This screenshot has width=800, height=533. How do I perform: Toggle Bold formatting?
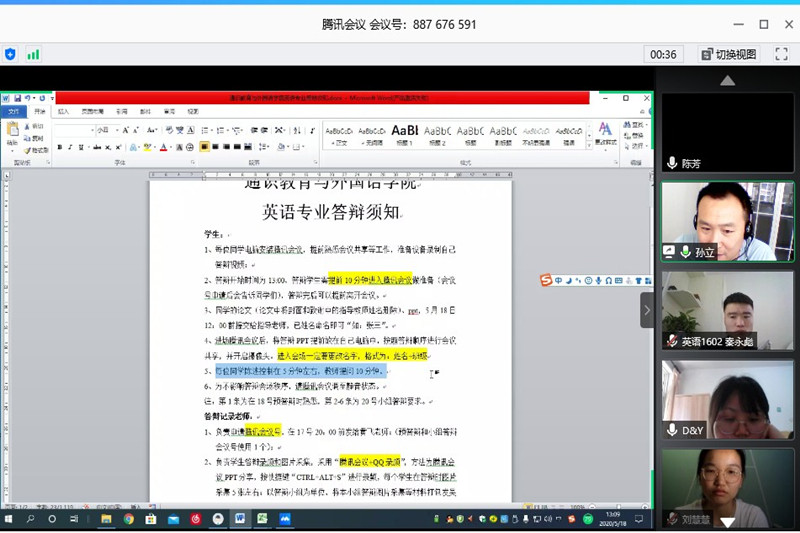coord(60,147)
